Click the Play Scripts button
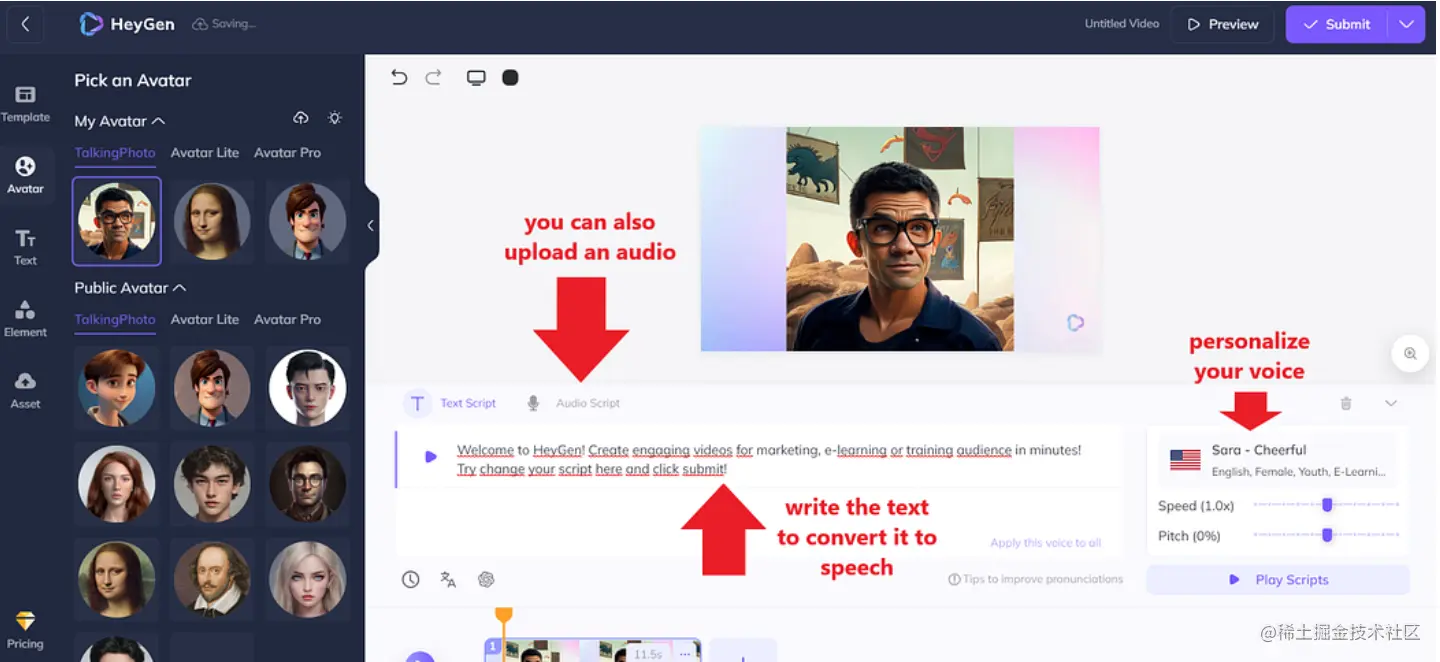1440x662 pixels. pyautogui.click(x=1278, y=579)
